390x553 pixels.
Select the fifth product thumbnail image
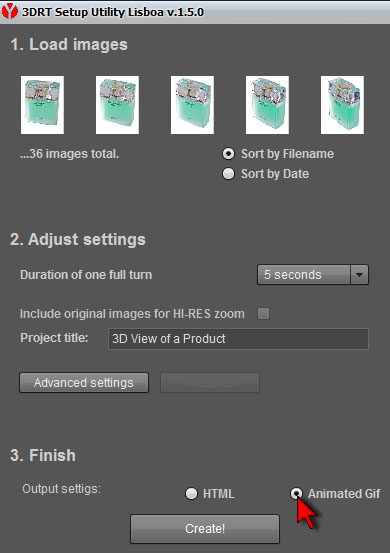pyautogui.click(x=342, y=105)
